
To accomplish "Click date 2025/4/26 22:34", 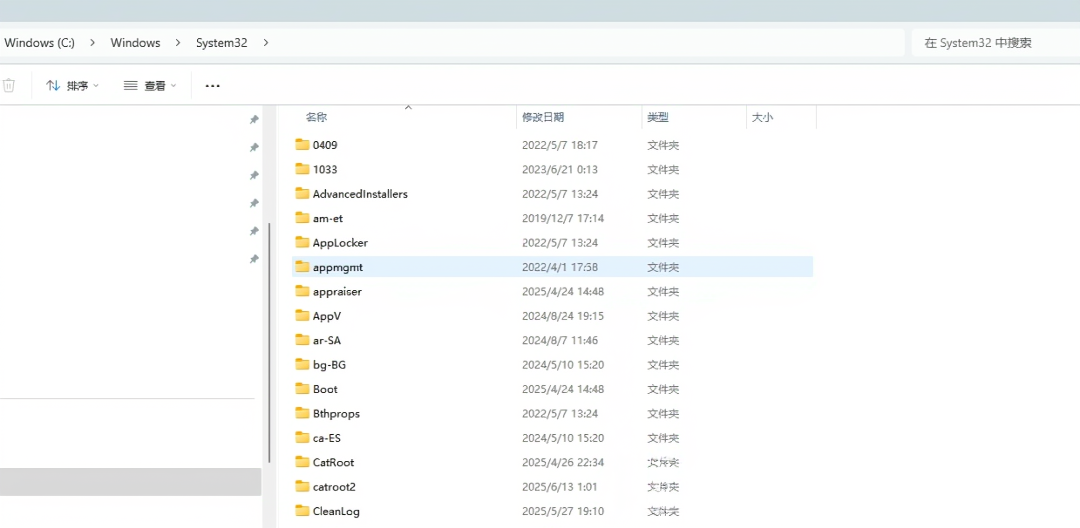I will 563,463.
